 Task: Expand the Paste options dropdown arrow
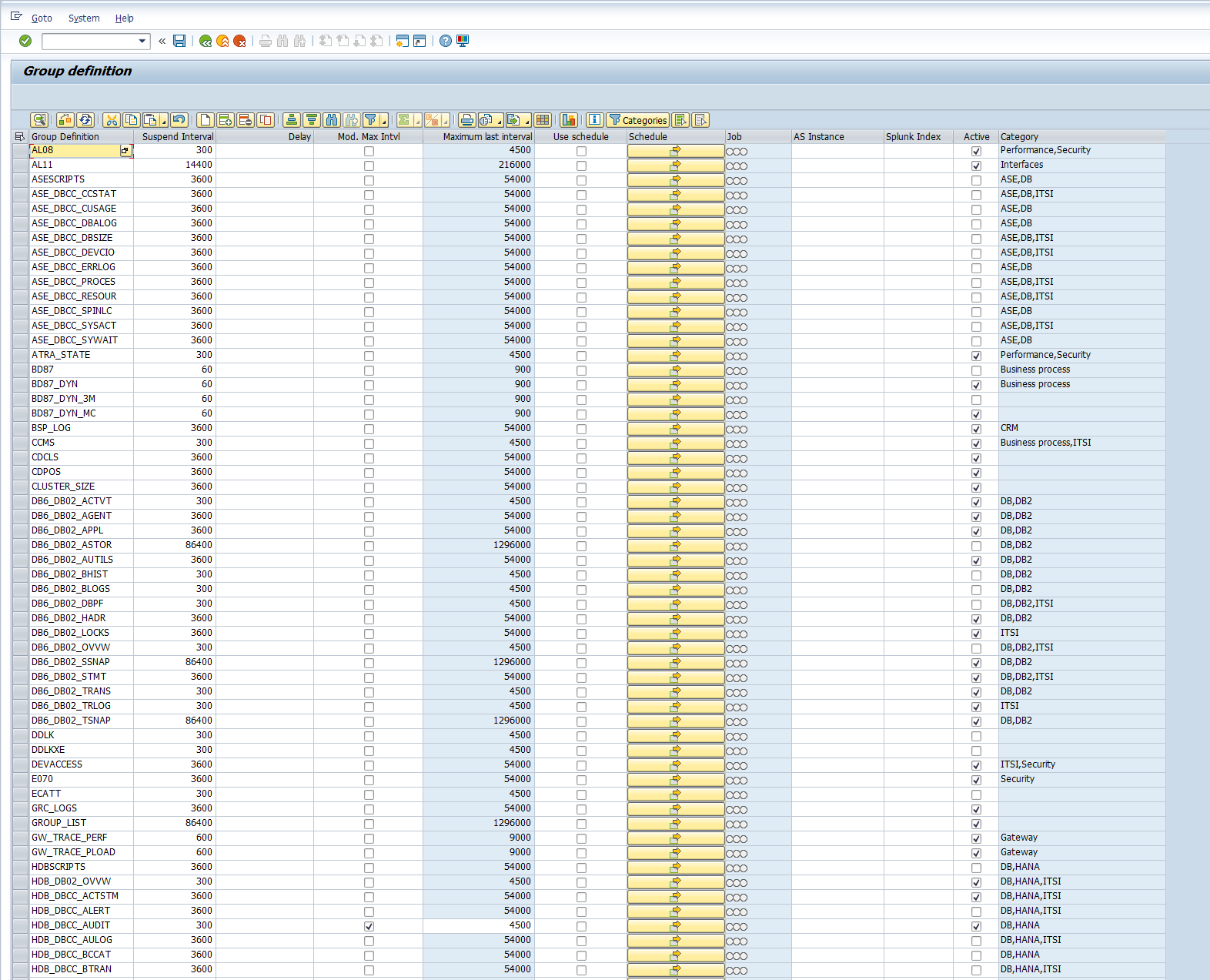coord(163,122)
